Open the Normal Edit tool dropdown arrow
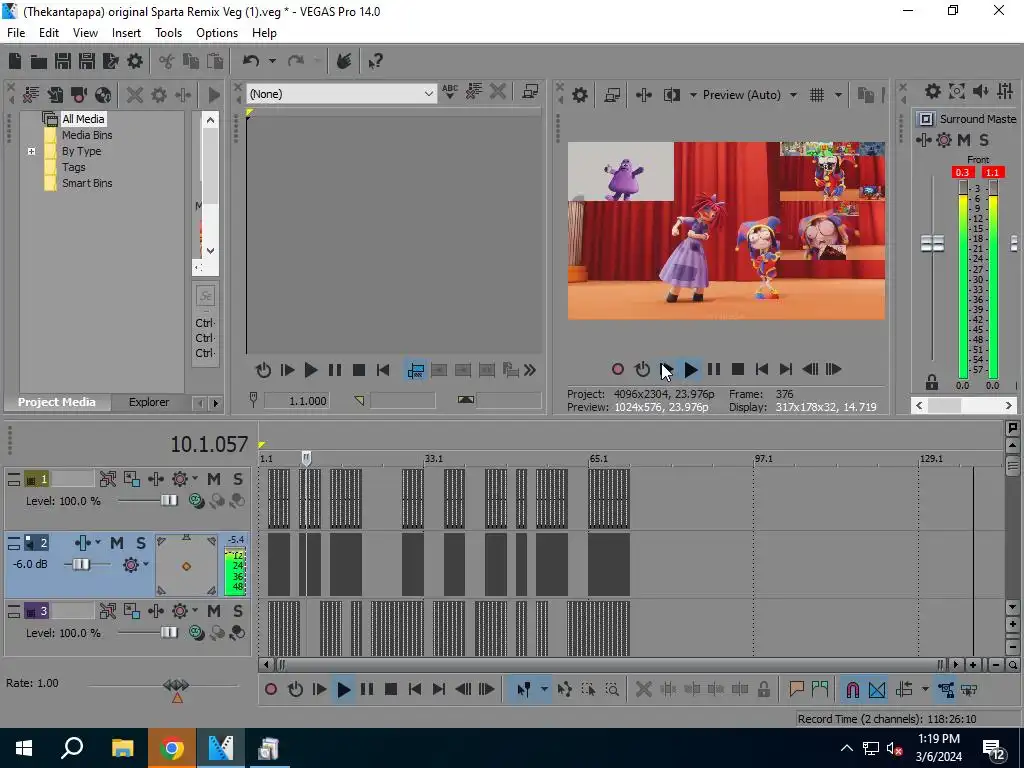1024x768 pixels. click(x=544, y=689)
